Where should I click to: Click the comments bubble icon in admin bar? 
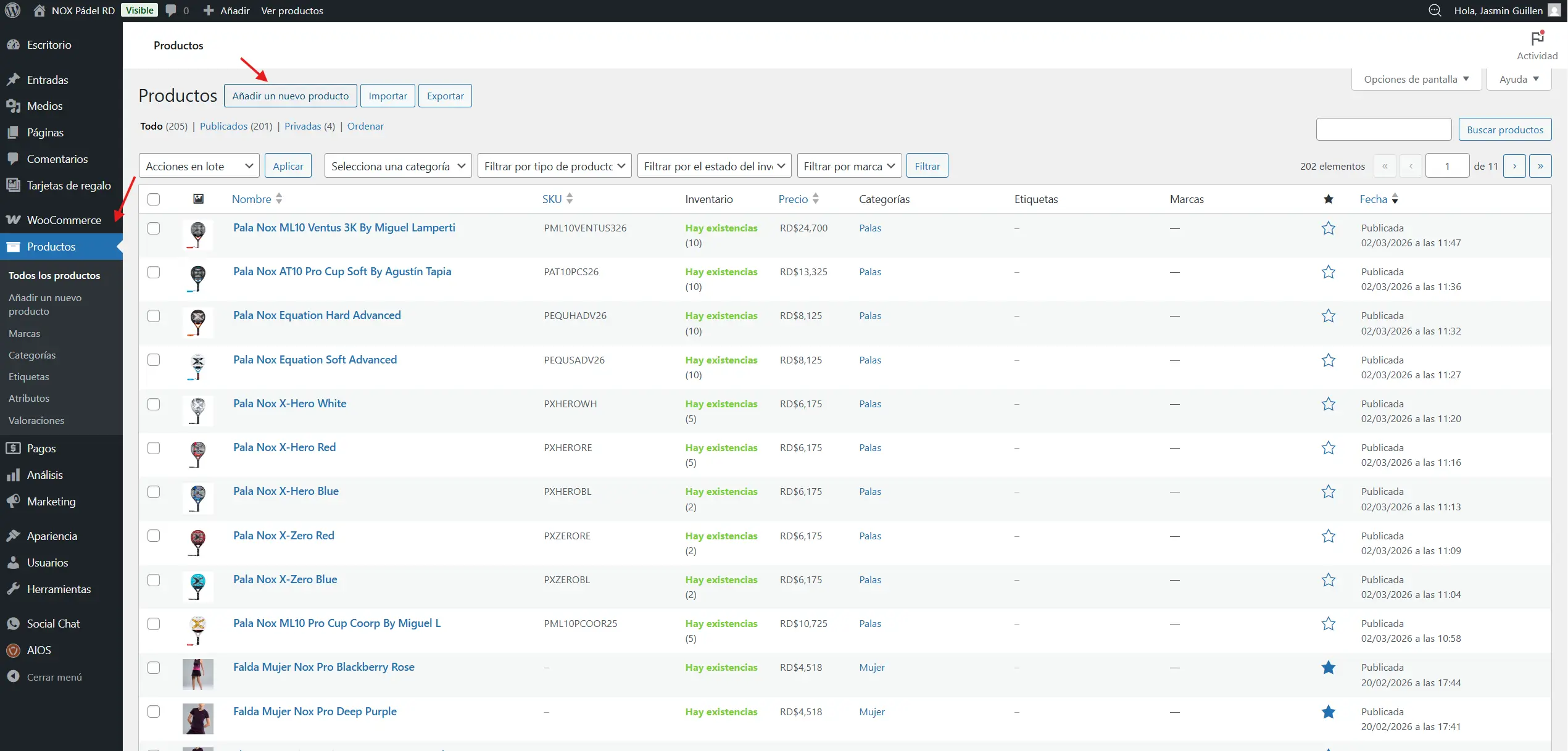click(171, 10)
